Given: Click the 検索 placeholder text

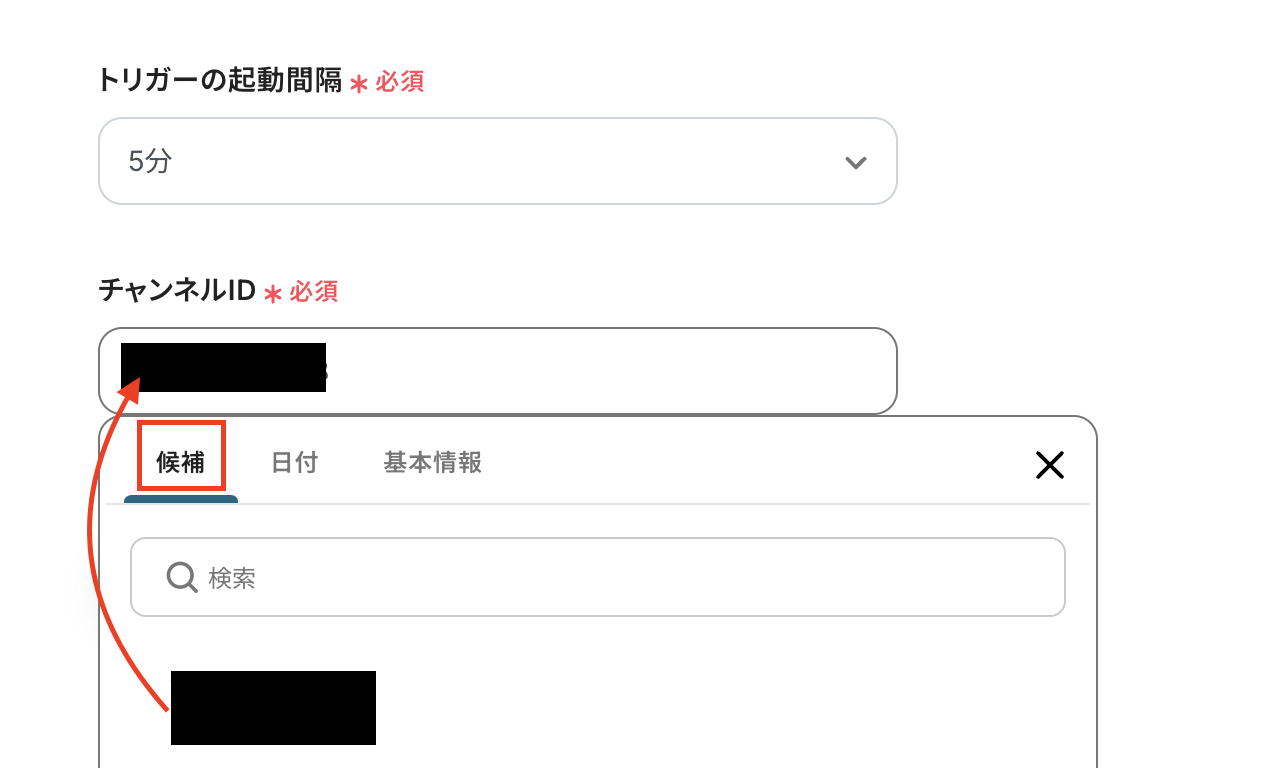Looking at the screenshot, I should tap(232, 578).
